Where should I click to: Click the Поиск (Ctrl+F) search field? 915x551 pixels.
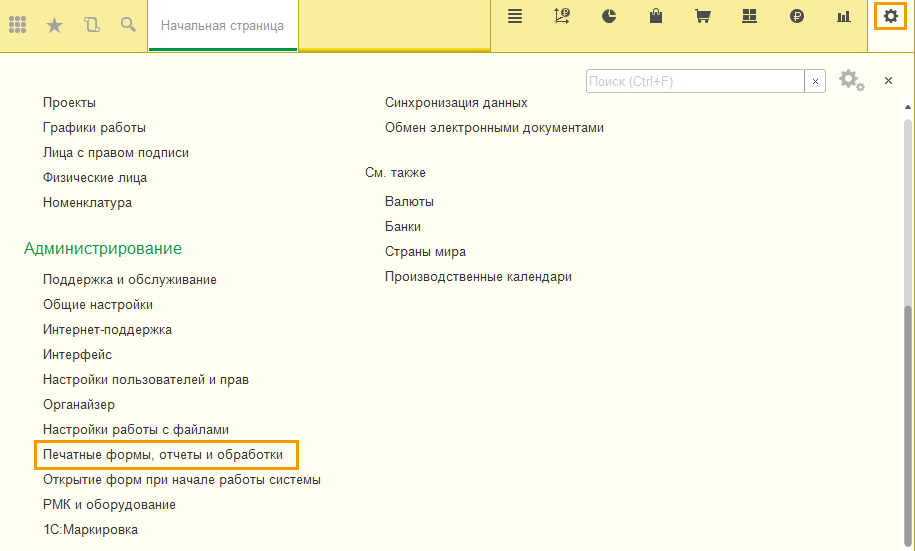[695, 81]
